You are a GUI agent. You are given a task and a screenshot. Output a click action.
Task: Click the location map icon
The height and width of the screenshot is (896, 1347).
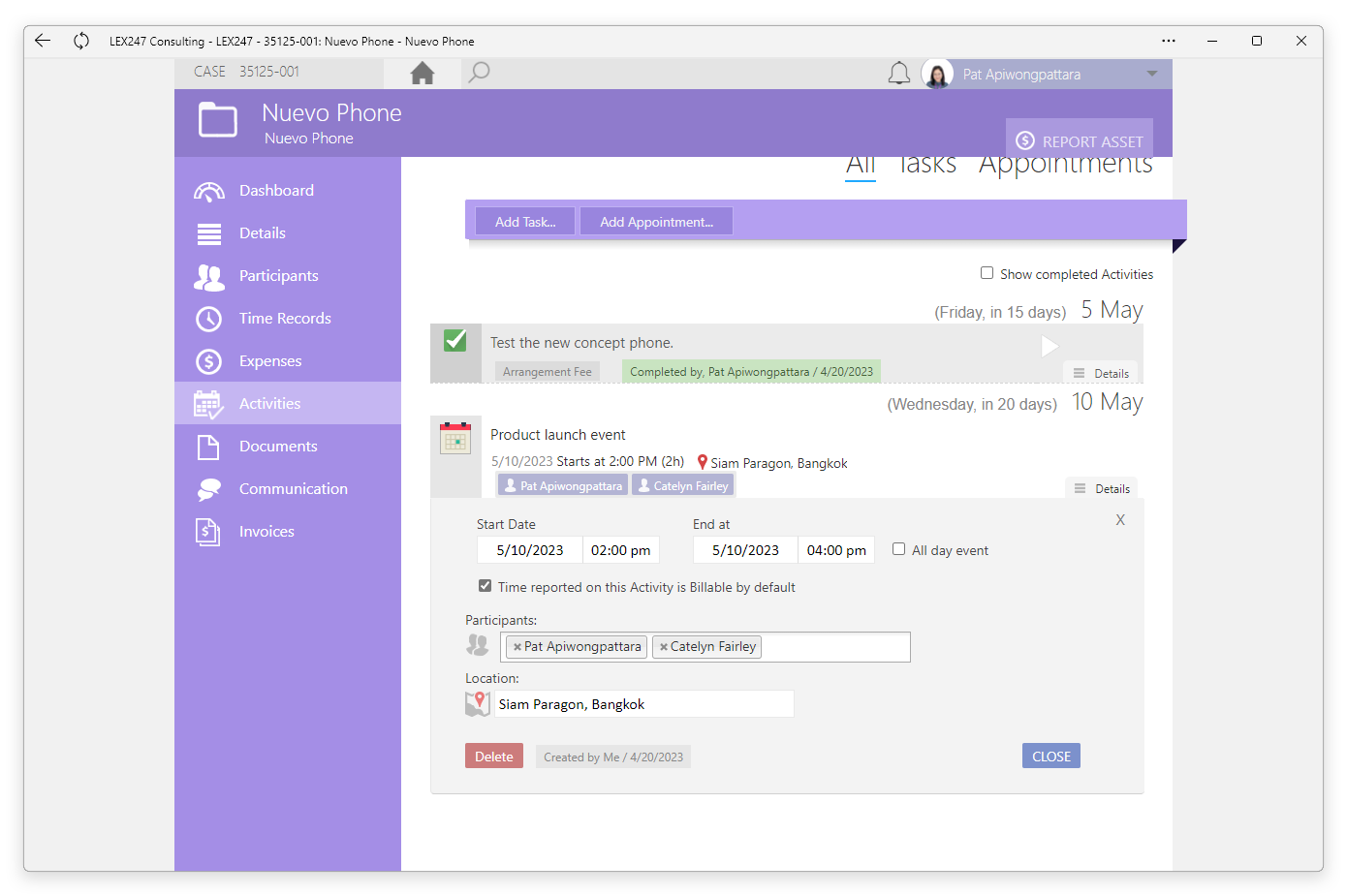(478, 704)
